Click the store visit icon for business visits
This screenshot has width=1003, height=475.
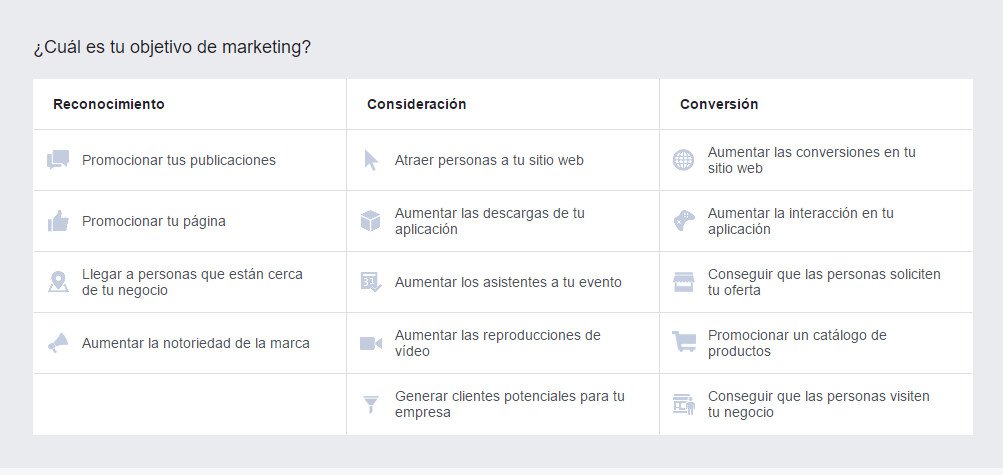click(684, 404)
